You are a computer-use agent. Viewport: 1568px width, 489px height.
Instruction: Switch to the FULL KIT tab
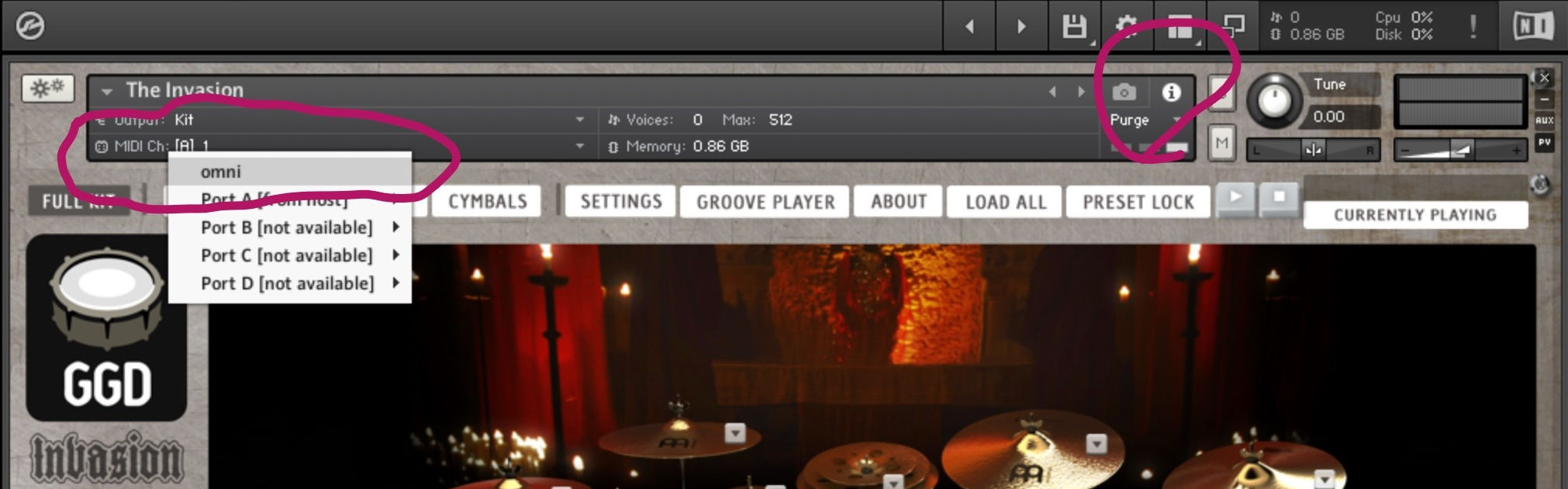point(78,202)
